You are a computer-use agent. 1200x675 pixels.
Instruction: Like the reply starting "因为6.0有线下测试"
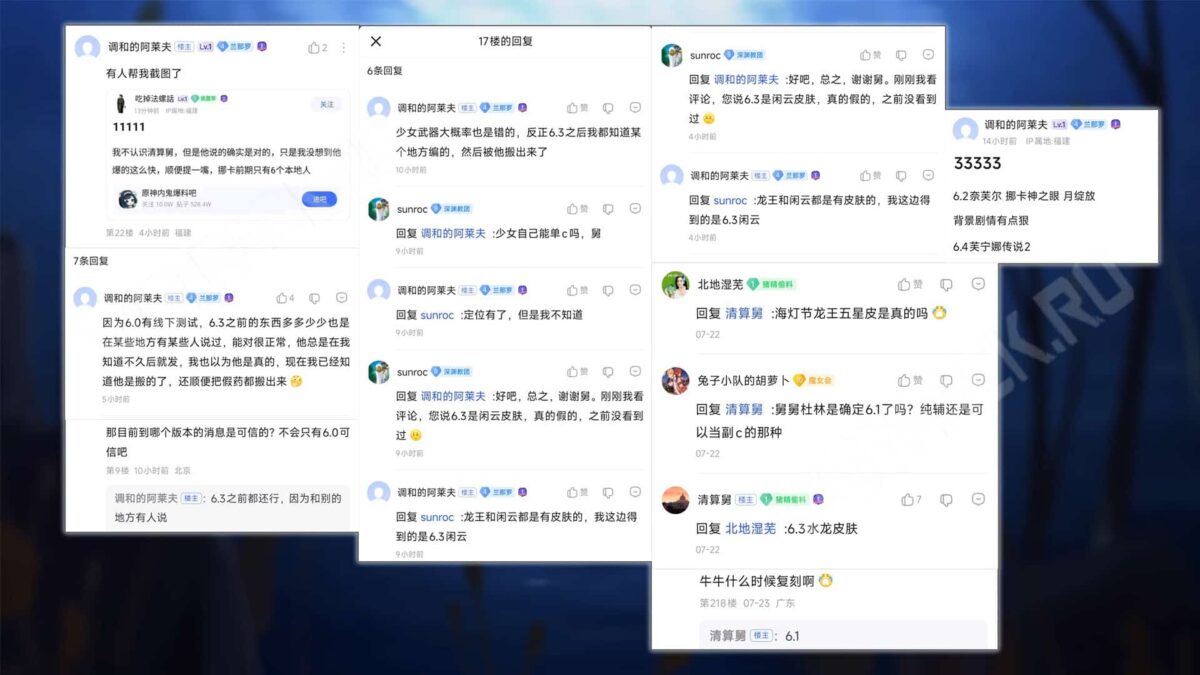pyautogui.click(x=285, y=298)
